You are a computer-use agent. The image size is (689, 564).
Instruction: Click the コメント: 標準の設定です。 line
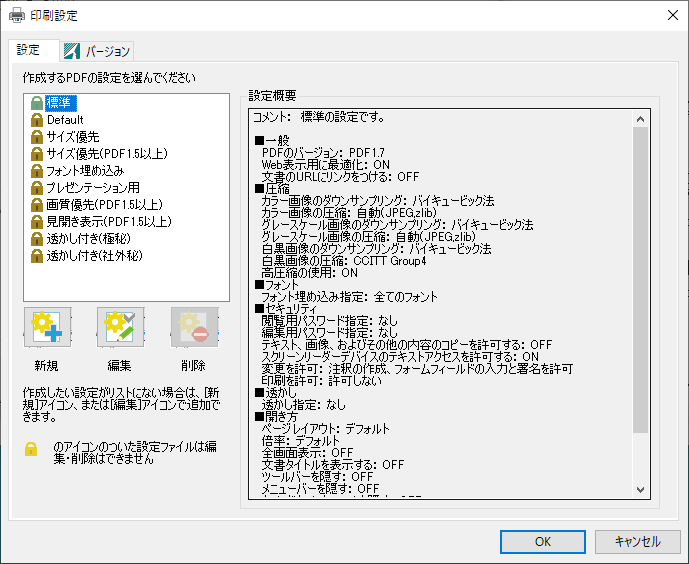(319, 117)
